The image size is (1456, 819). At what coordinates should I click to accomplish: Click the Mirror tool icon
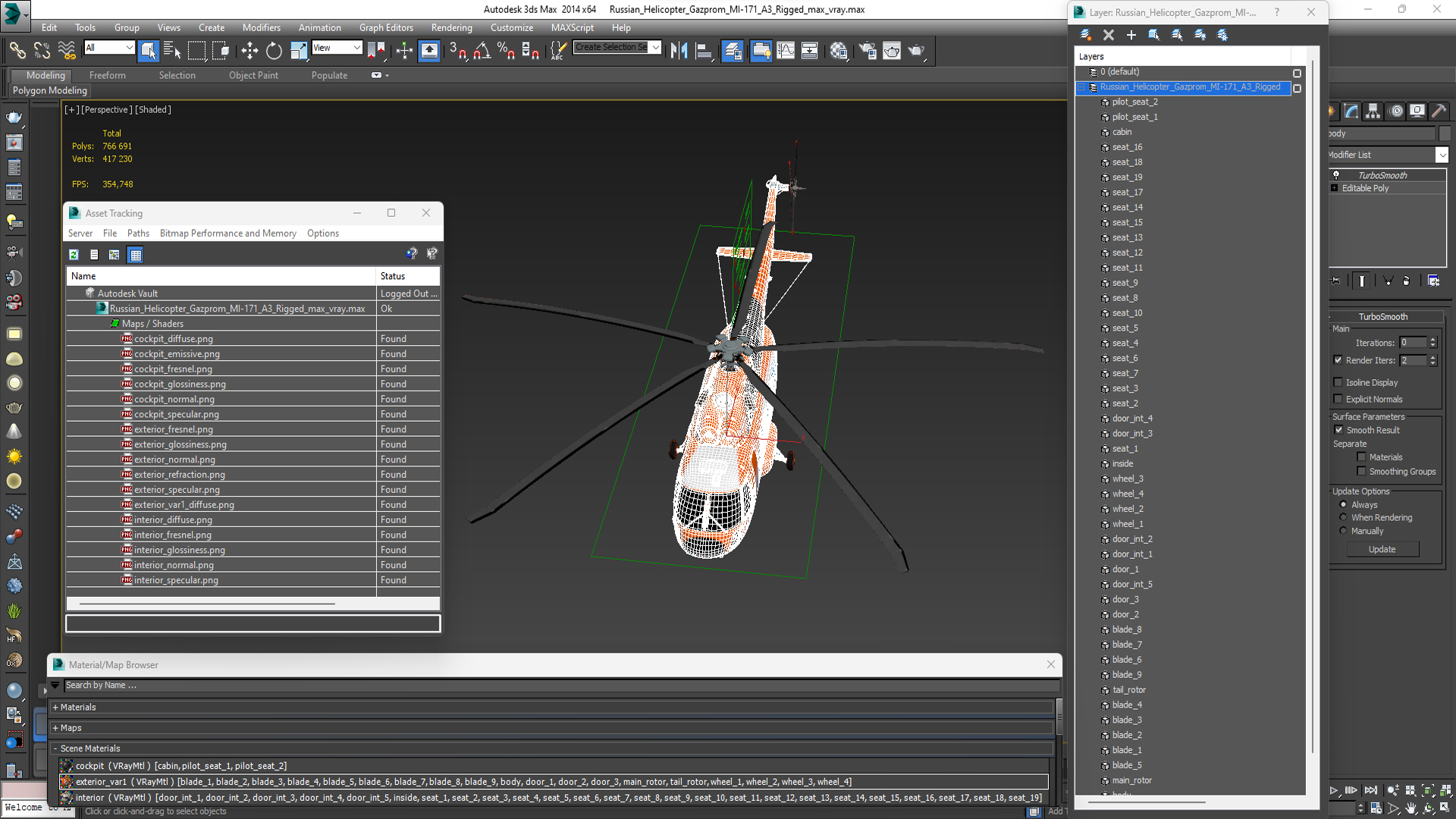coord(679,51)
